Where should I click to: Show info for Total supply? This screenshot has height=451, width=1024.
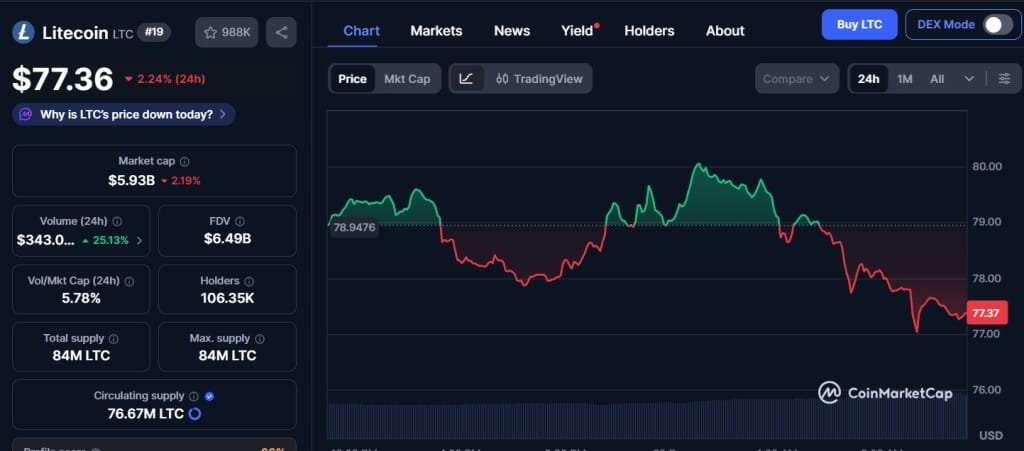(x=114, y=339)
